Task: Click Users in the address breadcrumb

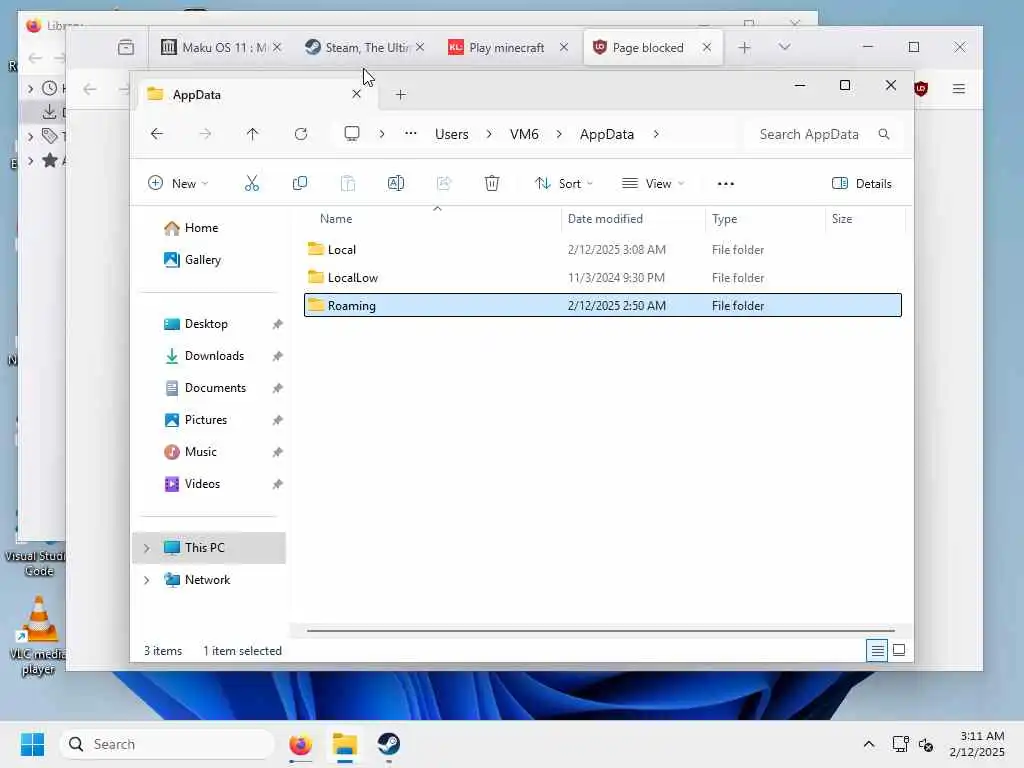Action: pyautogui.click(x=451, y=134)
